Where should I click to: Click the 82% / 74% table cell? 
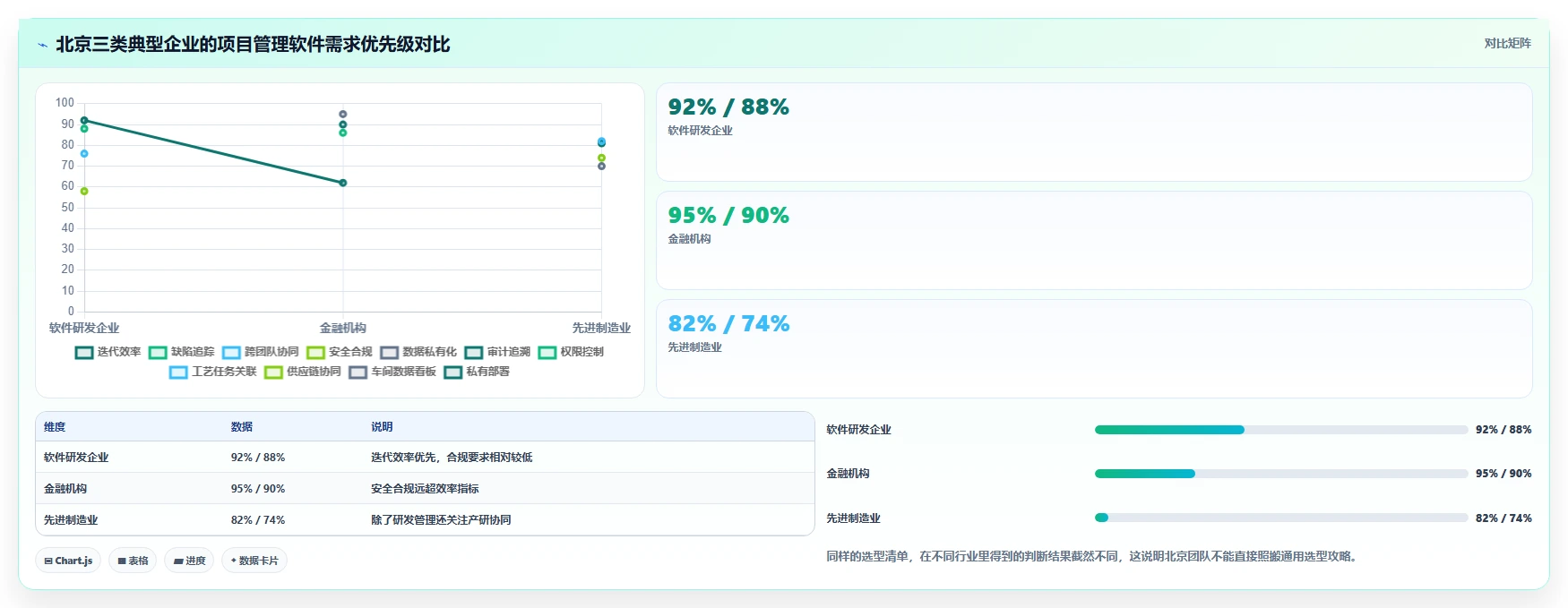(x=258, y=520)
